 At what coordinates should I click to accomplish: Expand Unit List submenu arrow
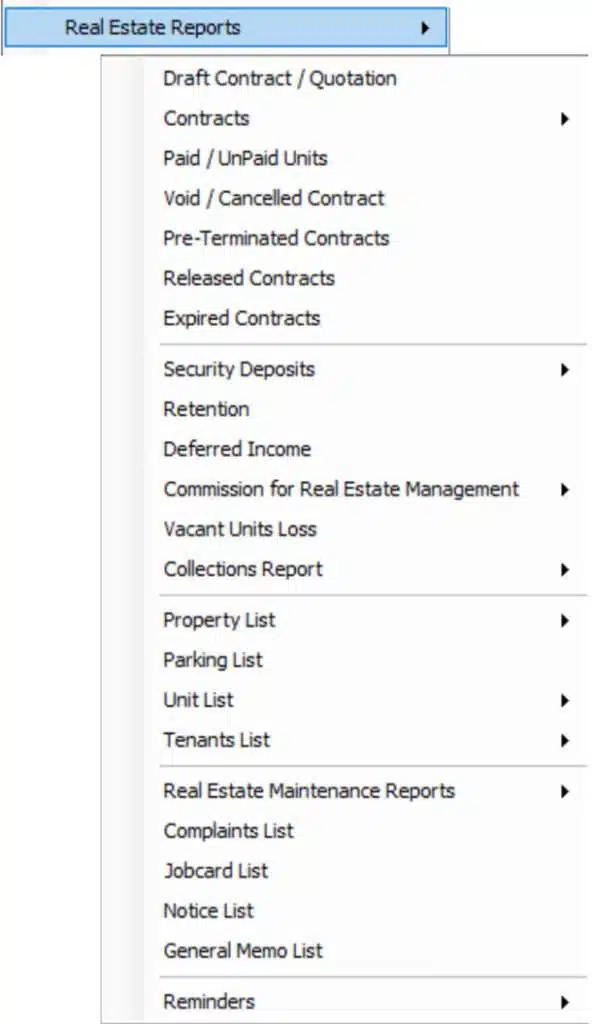565,701
